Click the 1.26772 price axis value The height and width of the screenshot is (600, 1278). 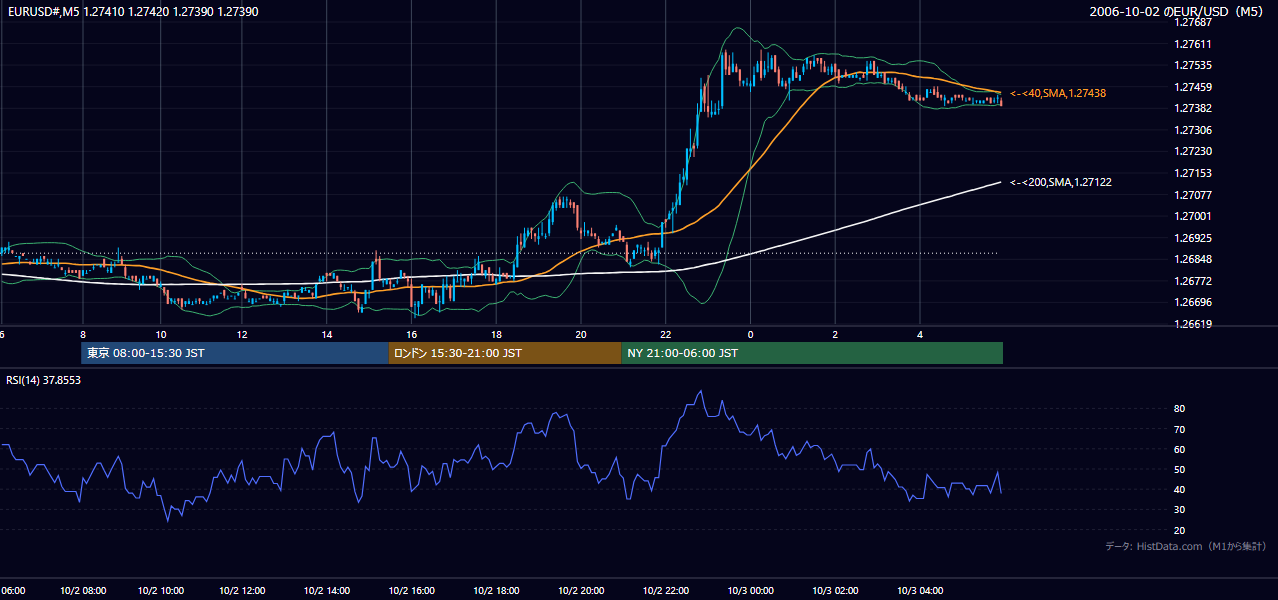[1192, 281]
